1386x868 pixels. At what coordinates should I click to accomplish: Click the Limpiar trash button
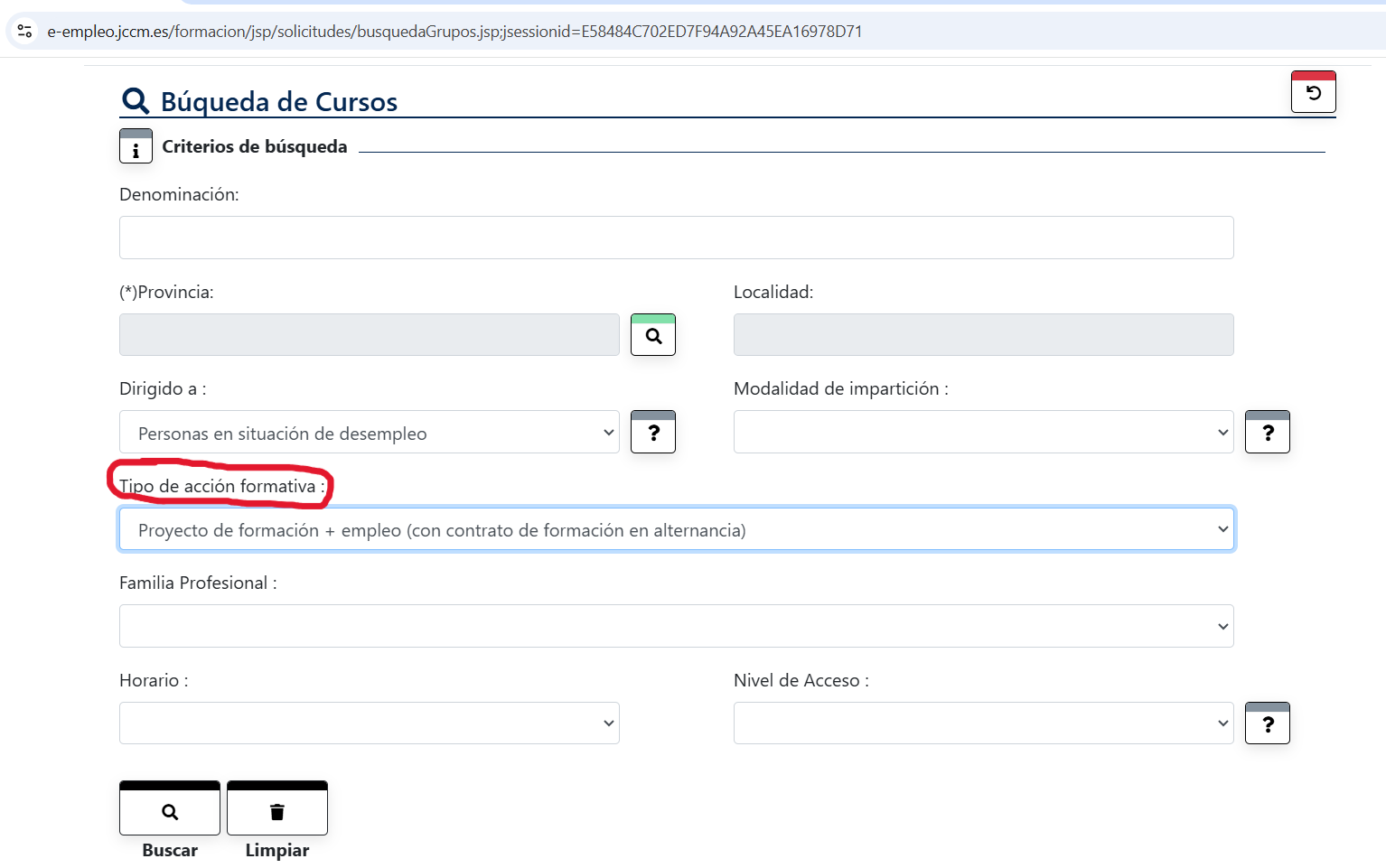click(x=277, y=808)
